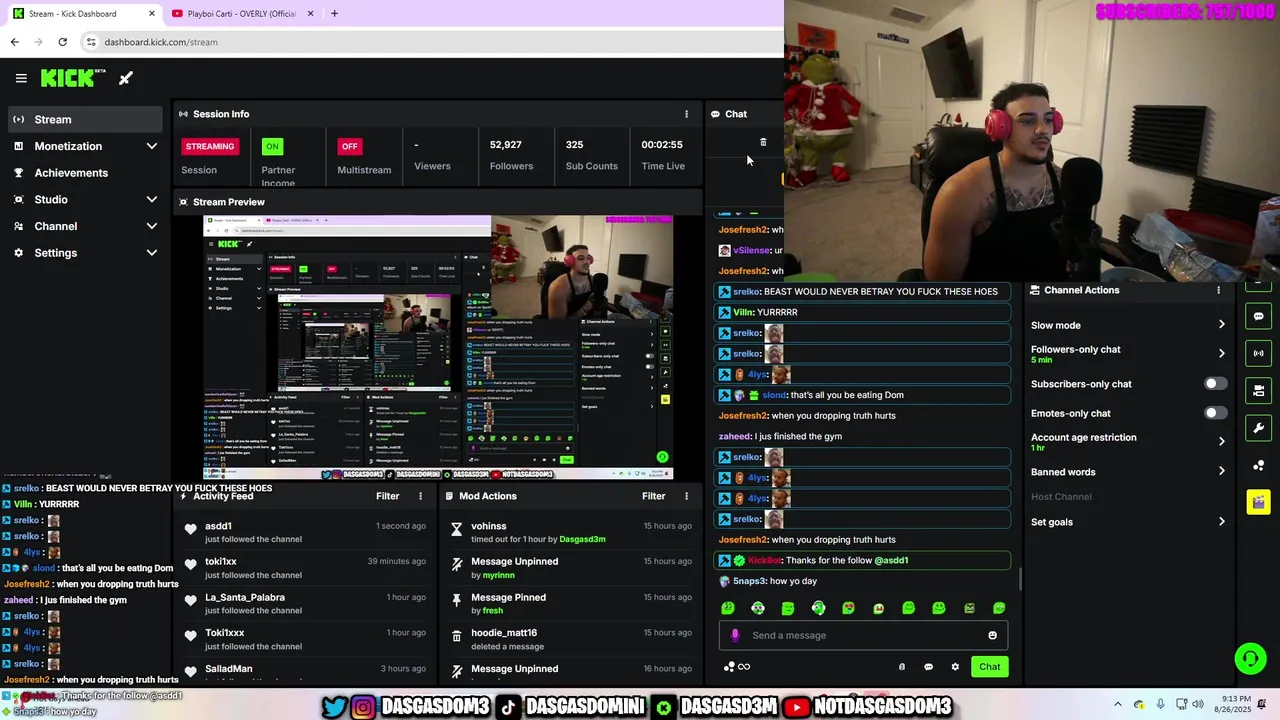Click hoodie_matt16 in the Mod Actions list
The width and height of the screenshot is (1280, 720).
click(x=504, y=633)
